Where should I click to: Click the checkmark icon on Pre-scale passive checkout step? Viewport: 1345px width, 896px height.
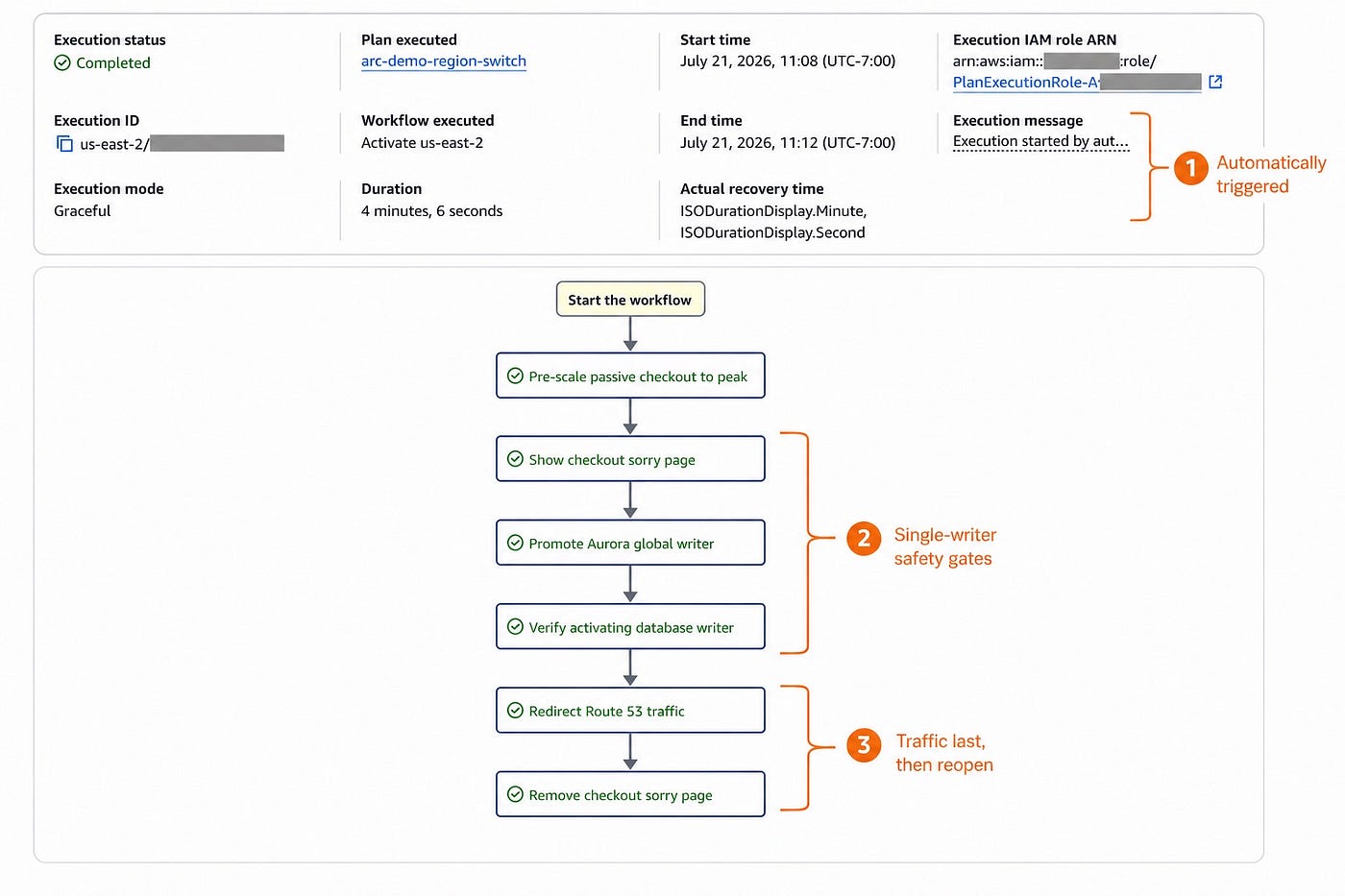pyautogui.click(x=515, y=376)
